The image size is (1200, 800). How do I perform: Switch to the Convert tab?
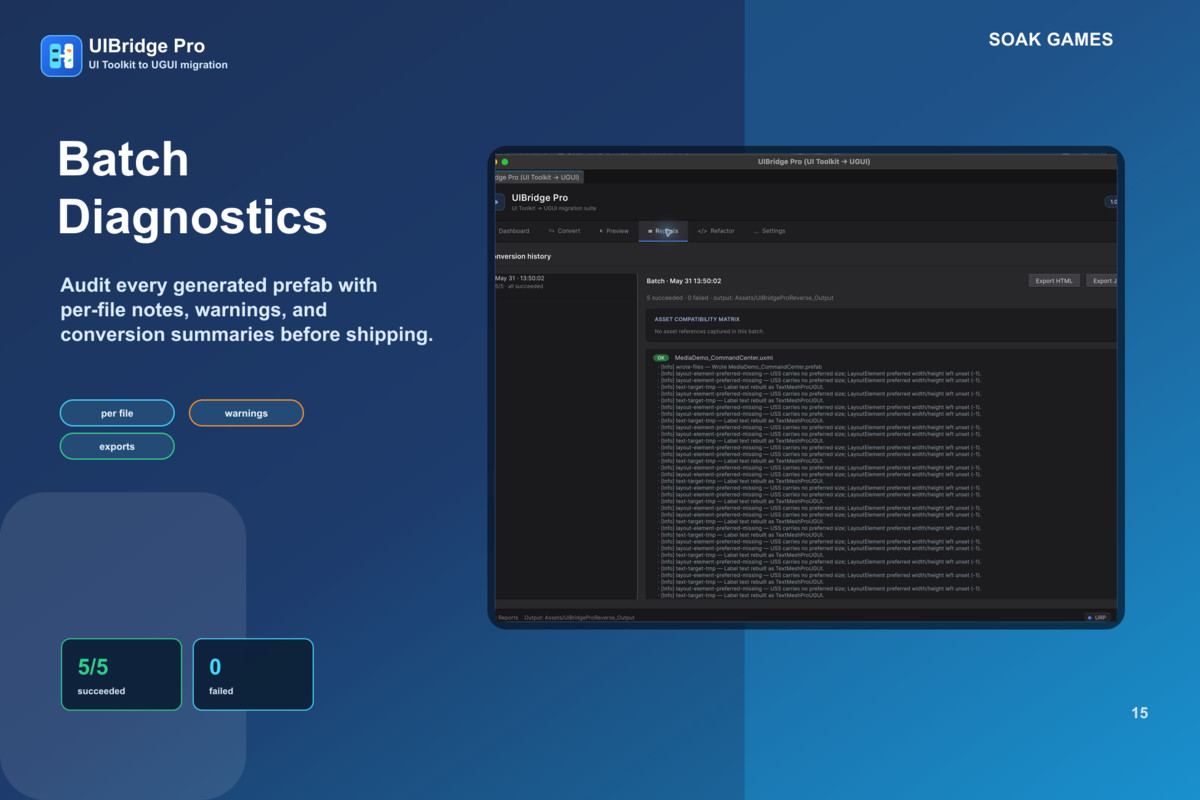click(564, 231)
